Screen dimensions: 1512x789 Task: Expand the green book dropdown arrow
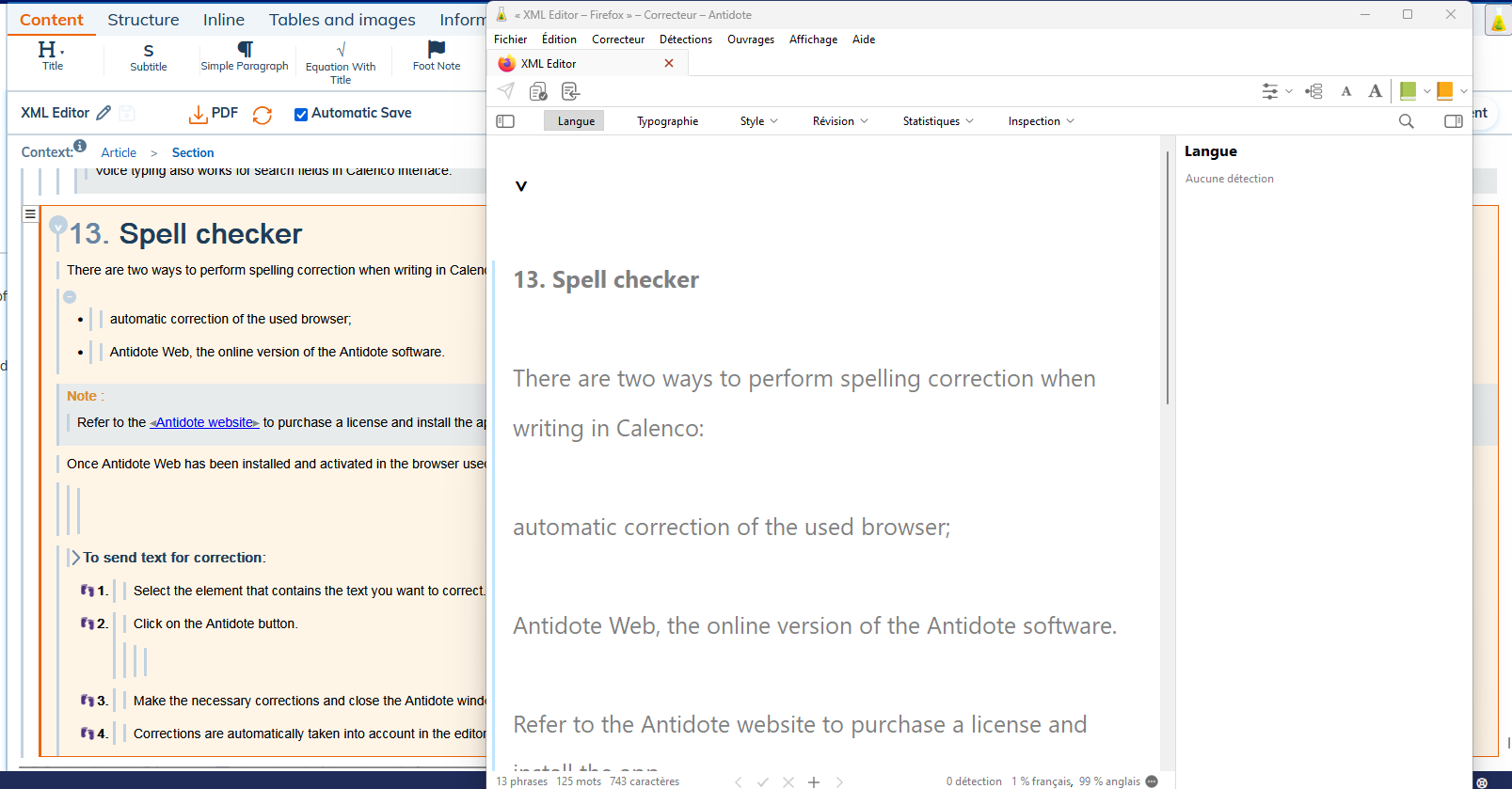tap(1426, 91)
